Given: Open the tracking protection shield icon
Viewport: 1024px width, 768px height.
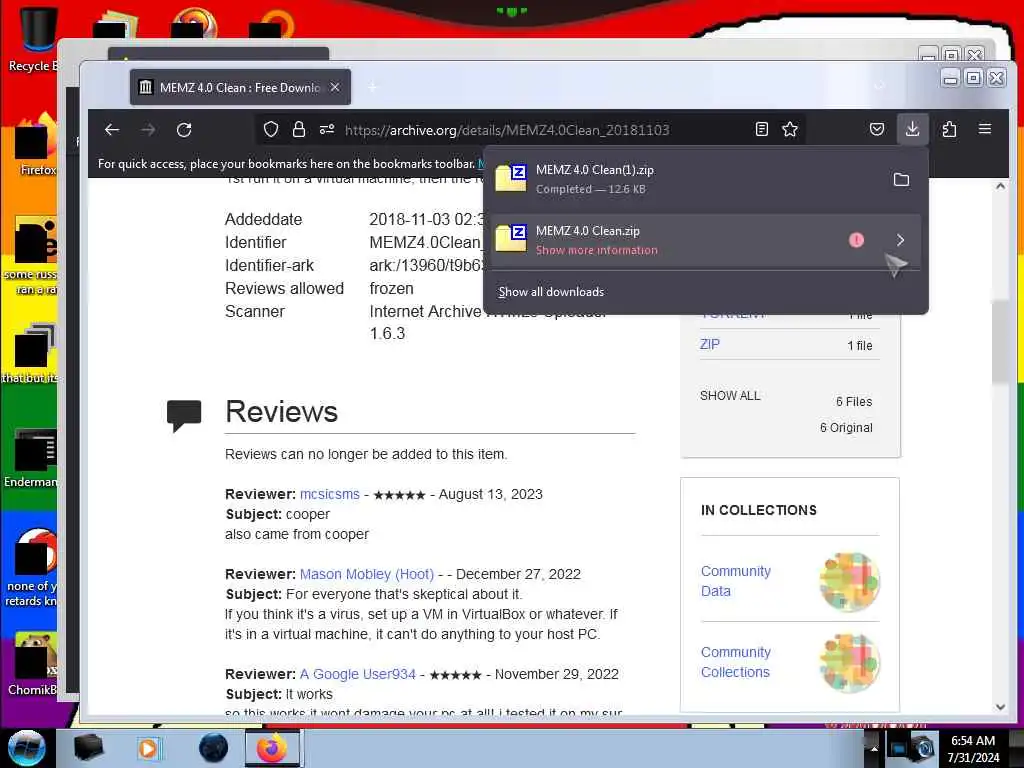Looking at the screenshot, I should [271, 129].
